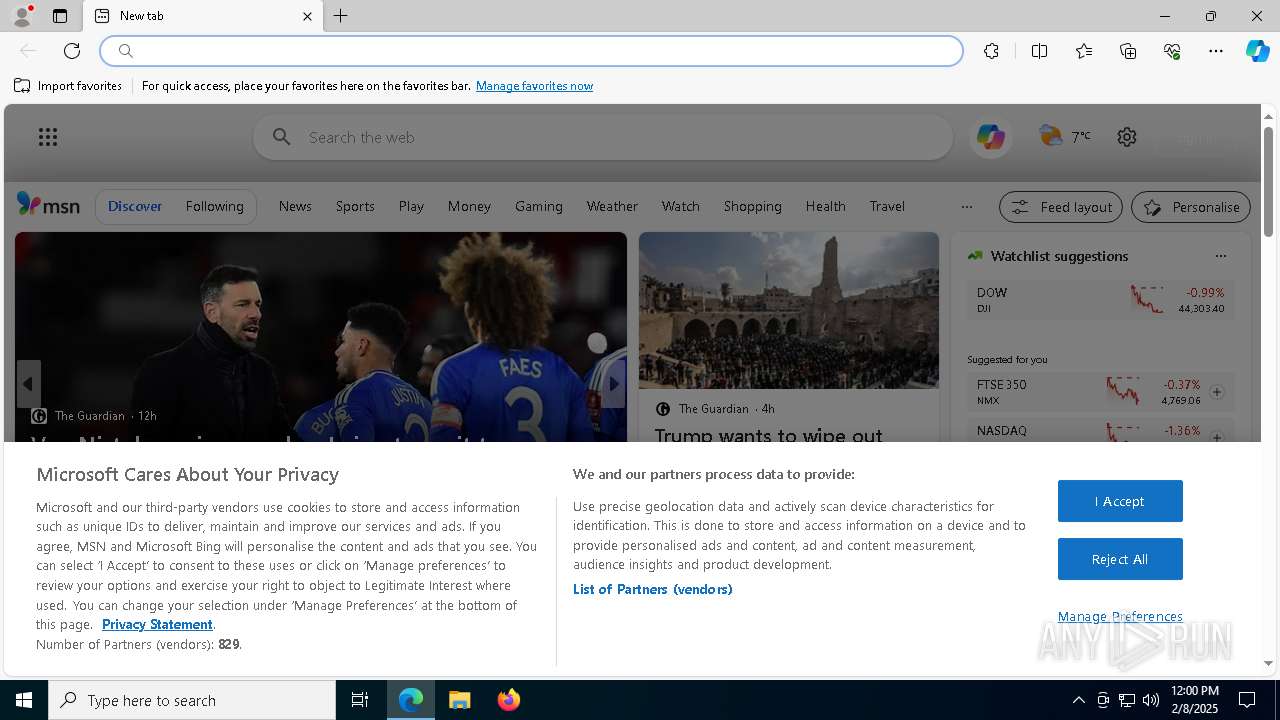The height and width of the screenshot is (720, 1280).
Task: Open the Shopping menu item
Action: [x=753, y=206]
